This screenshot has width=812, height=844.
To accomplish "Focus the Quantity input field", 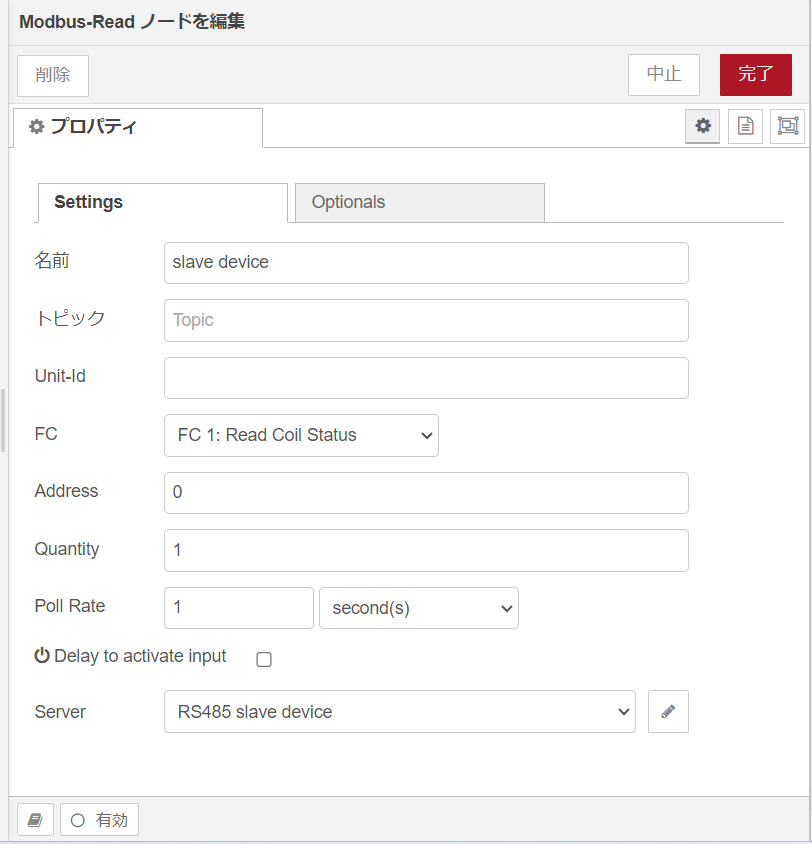I will 426,551.
